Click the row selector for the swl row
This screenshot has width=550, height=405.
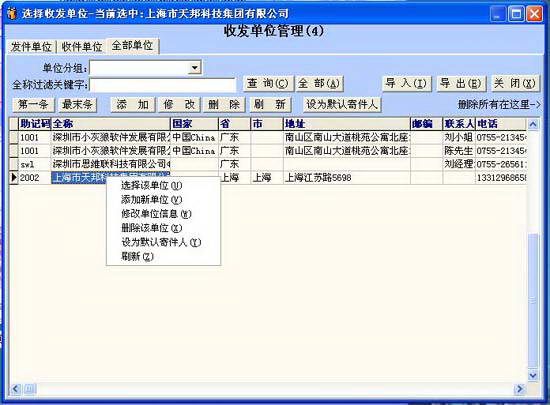pos(14,164)
